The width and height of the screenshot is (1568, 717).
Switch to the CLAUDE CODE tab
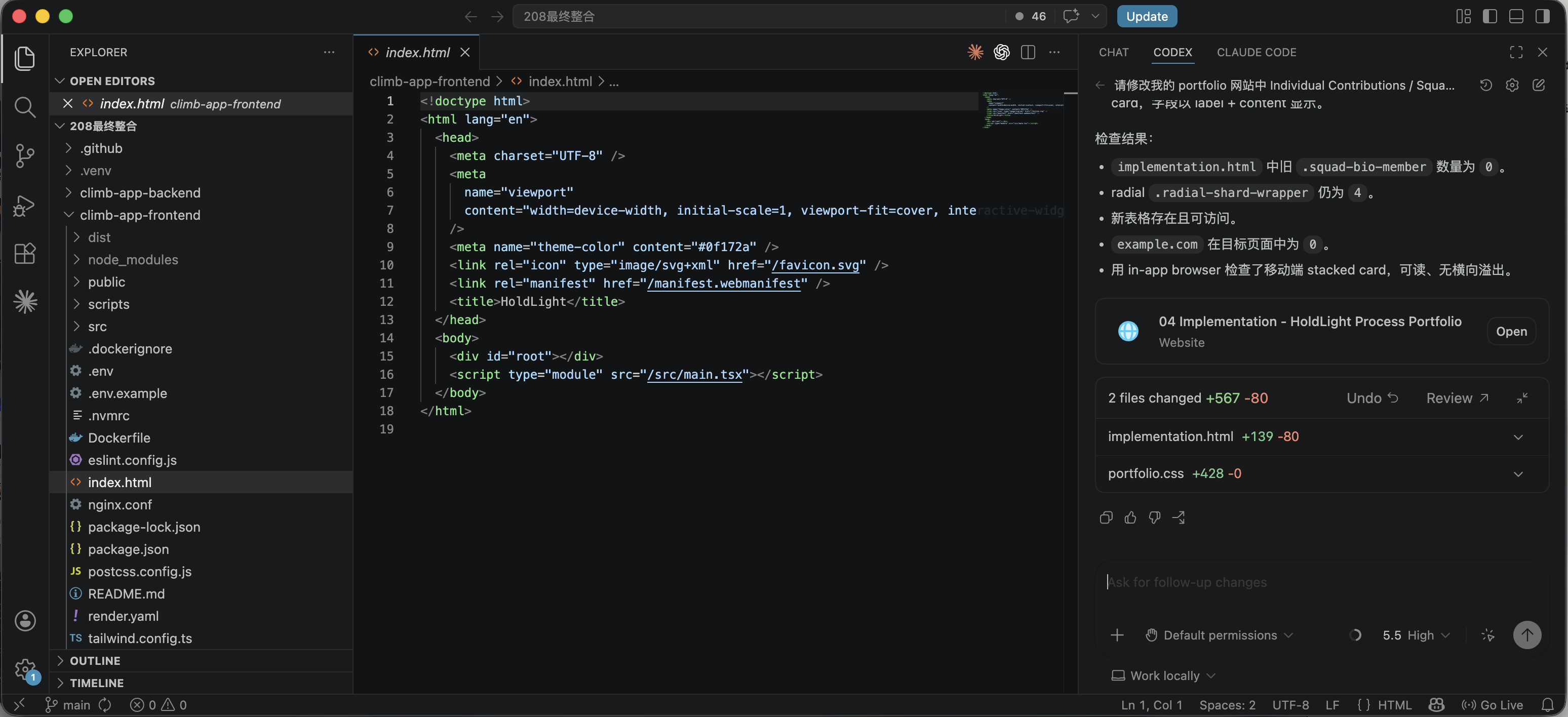(1257, 52)
